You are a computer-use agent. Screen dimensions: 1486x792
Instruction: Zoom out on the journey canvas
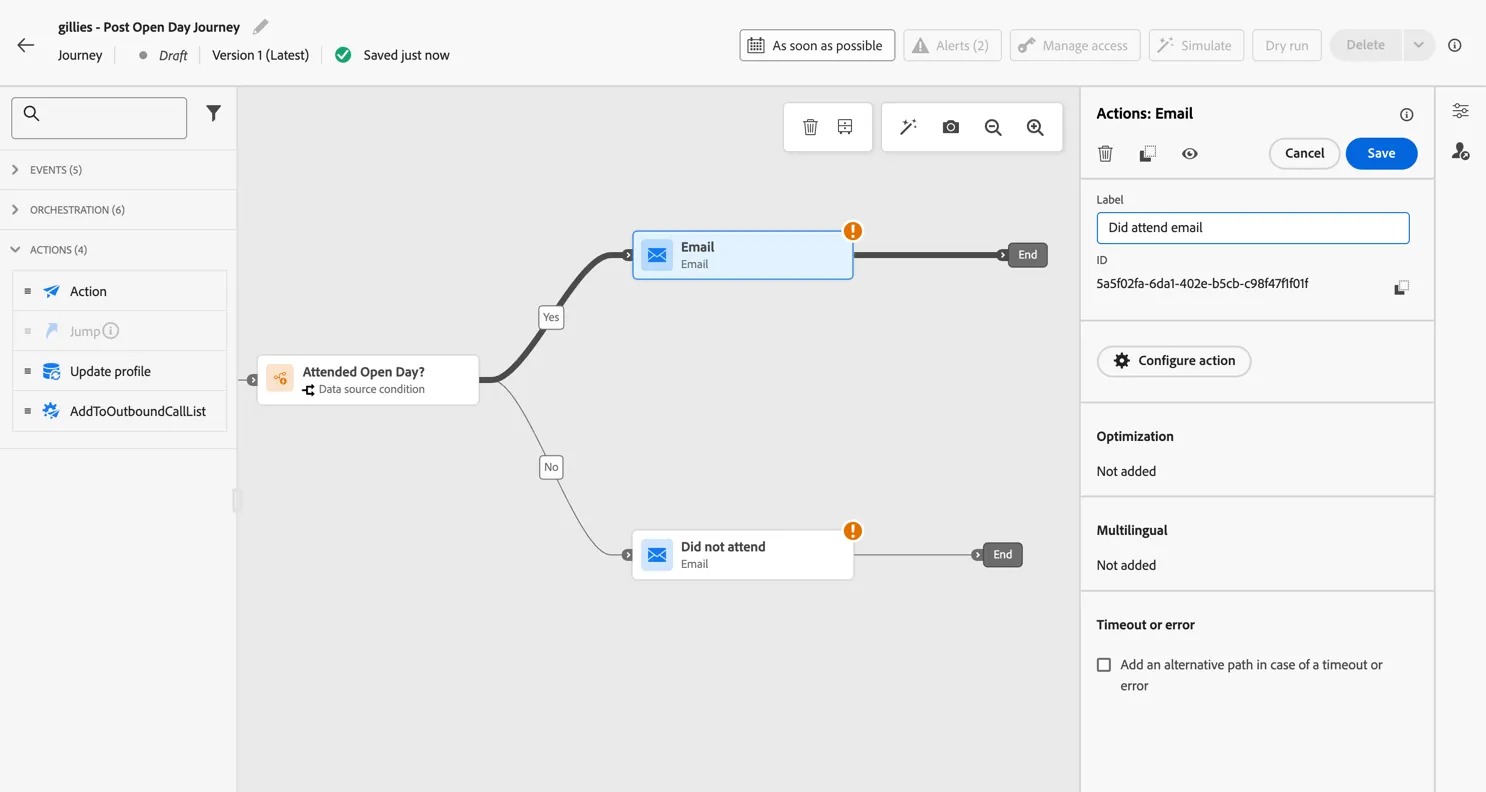point(993,127)
